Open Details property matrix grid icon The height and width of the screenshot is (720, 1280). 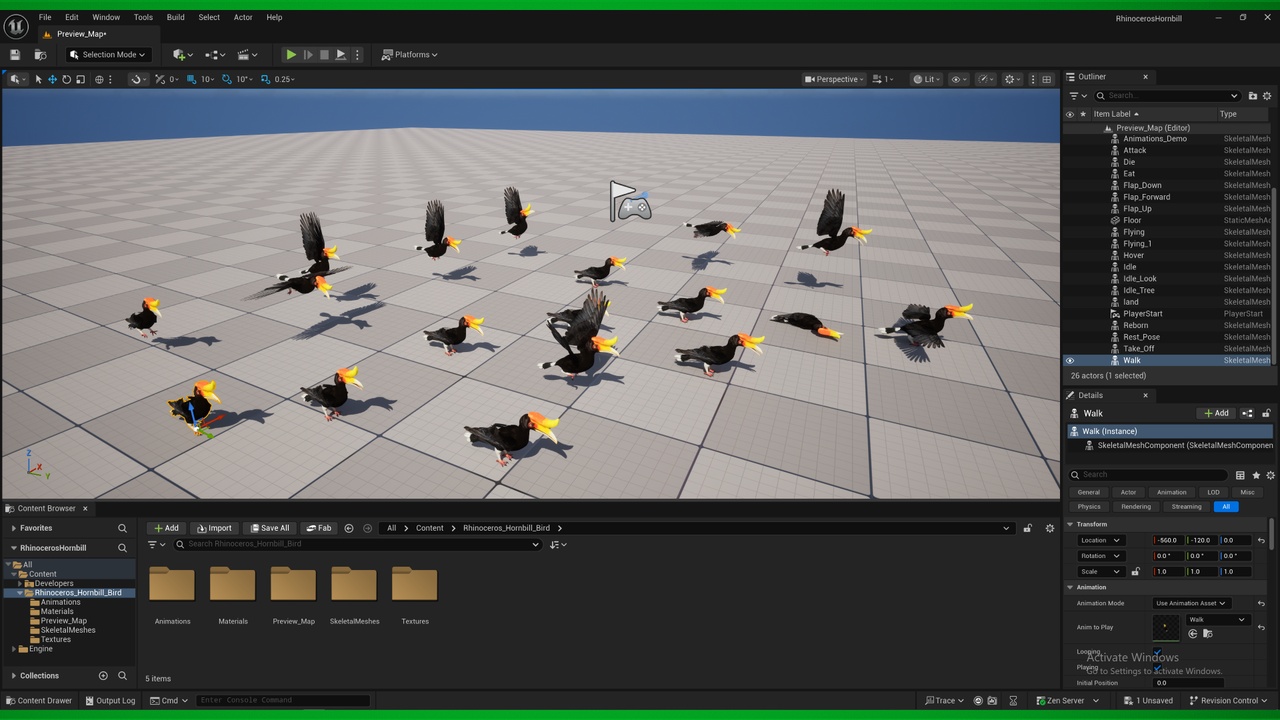point(1240,475)
